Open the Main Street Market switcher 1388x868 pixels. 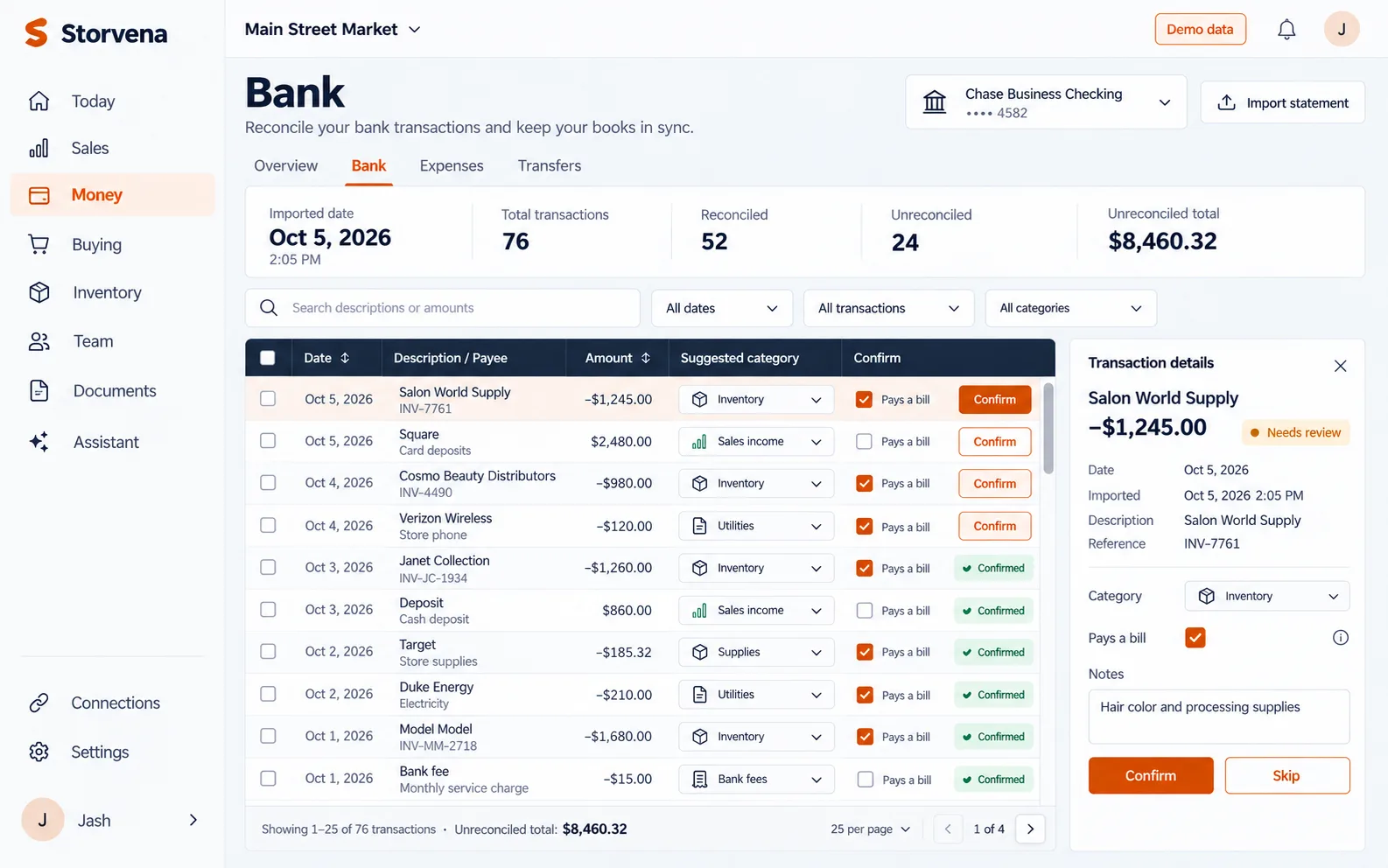333,29
